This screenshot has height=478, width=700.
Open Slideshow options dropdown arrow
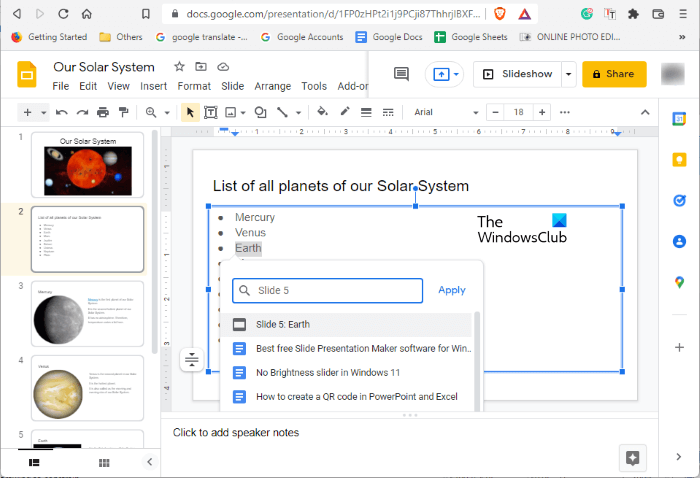click(x=568, y=74)
